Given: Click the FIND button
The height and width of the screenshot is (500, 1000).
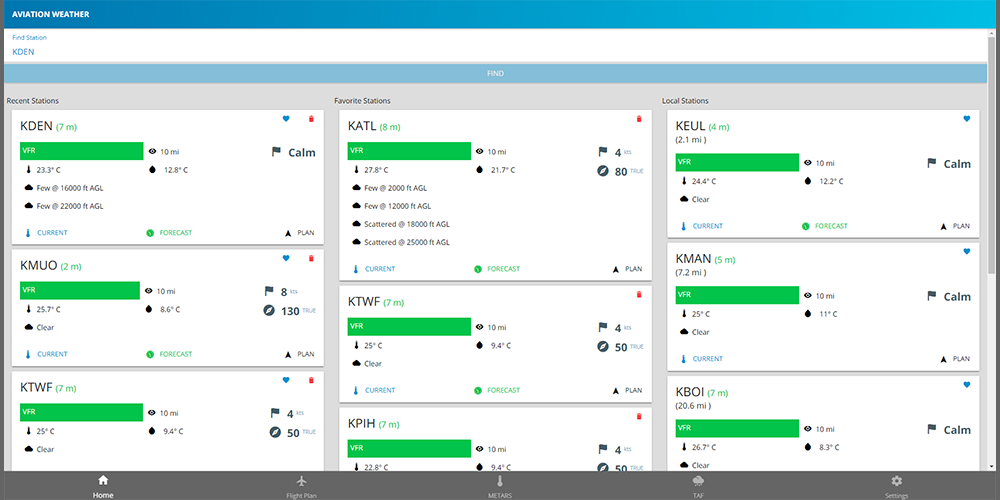Looking at the screenshot, I should [496, 74].
